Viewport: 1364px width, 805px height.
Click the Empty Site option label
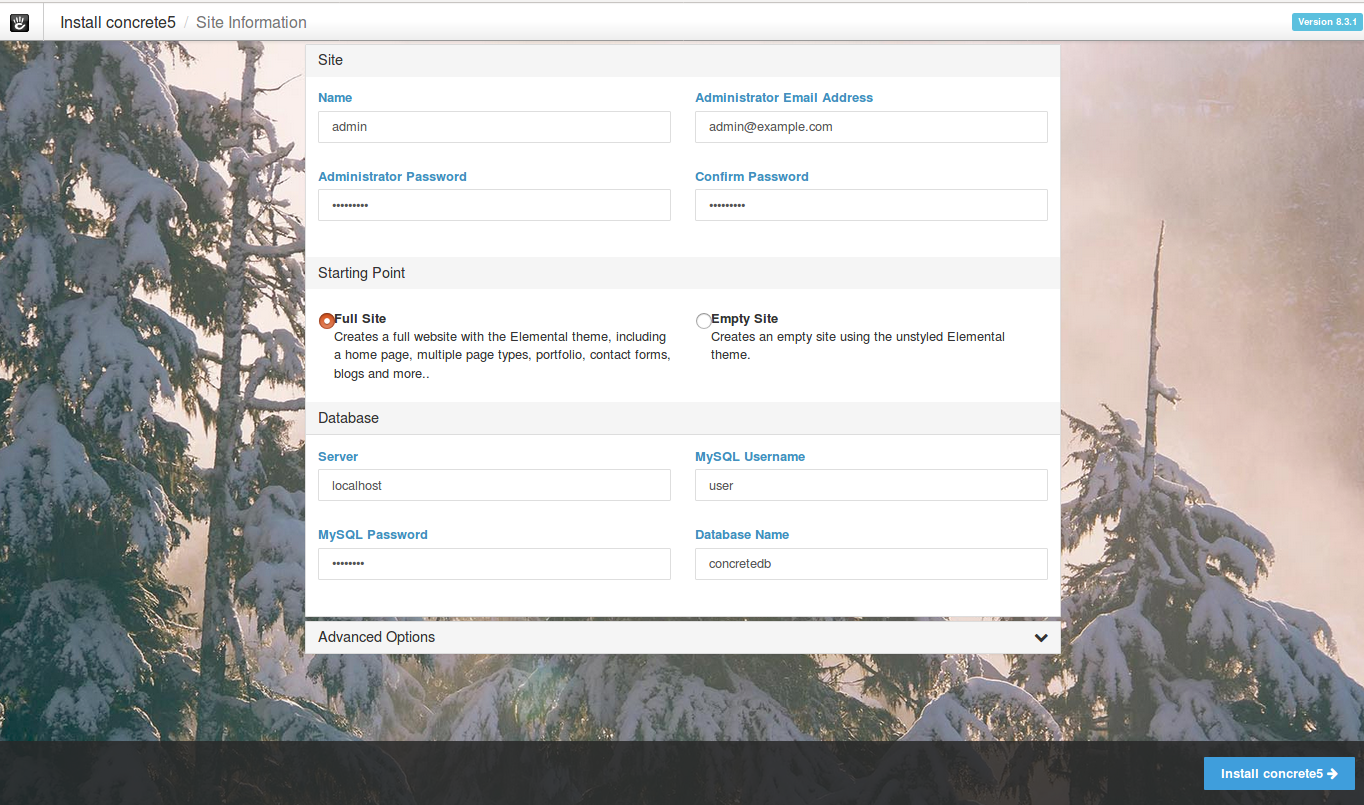(x=744, y=319)
